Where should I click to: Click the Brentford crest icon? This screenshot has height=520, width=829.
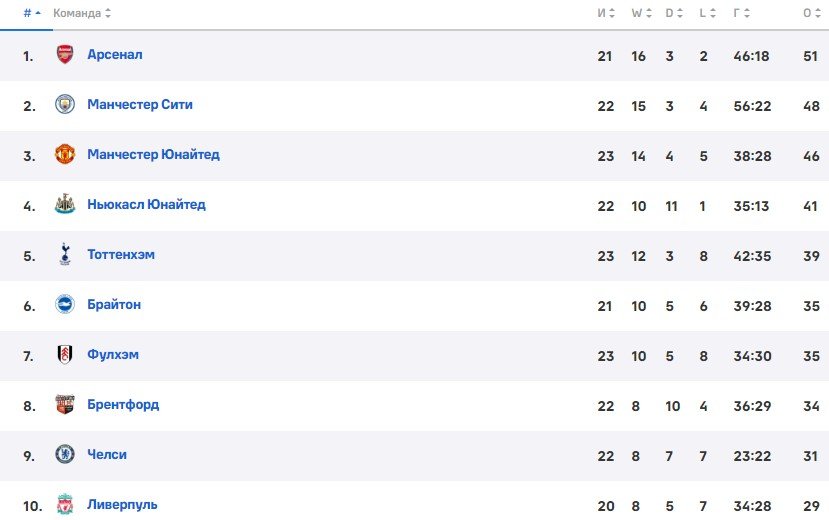[x=65, y=405]
